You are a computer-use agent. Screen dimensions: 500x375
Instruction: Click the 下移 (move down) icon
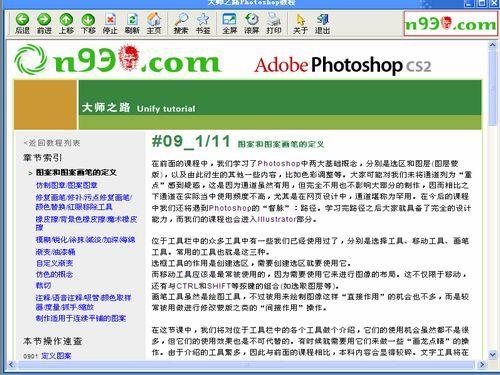pos(88,23)
